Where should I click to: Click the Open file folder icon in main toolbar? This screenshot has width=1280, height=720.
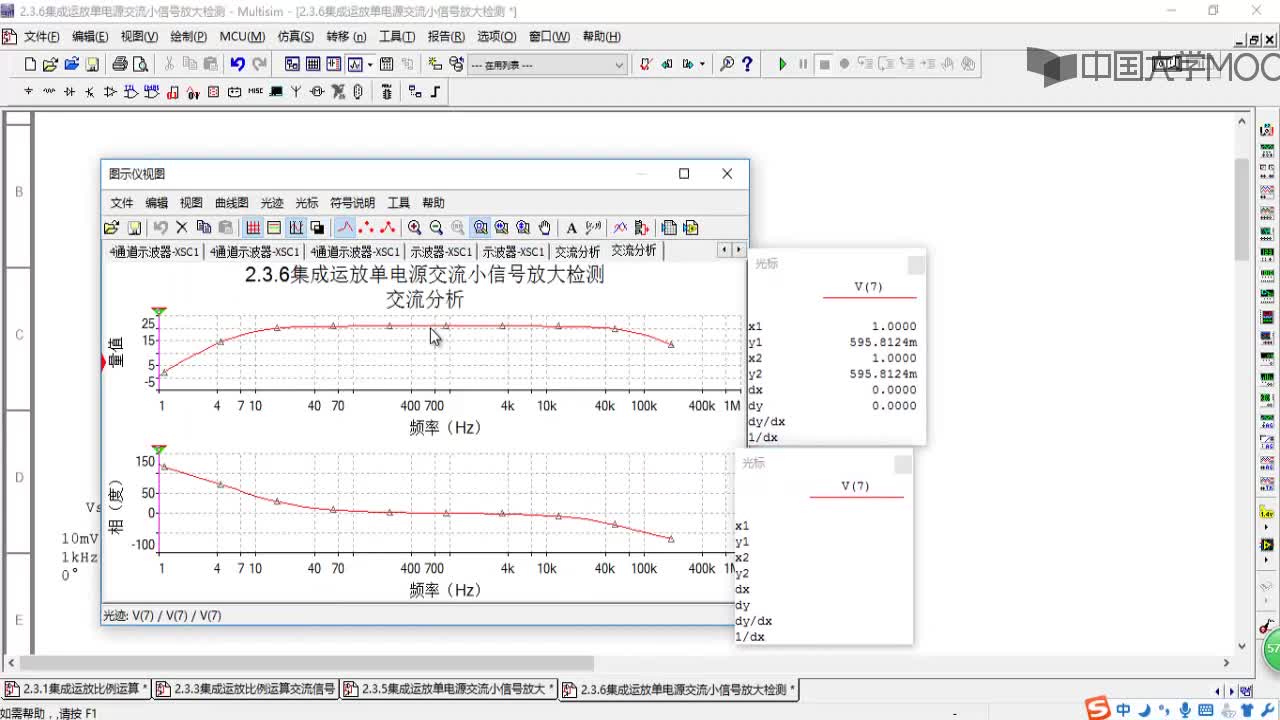[50, 64]
